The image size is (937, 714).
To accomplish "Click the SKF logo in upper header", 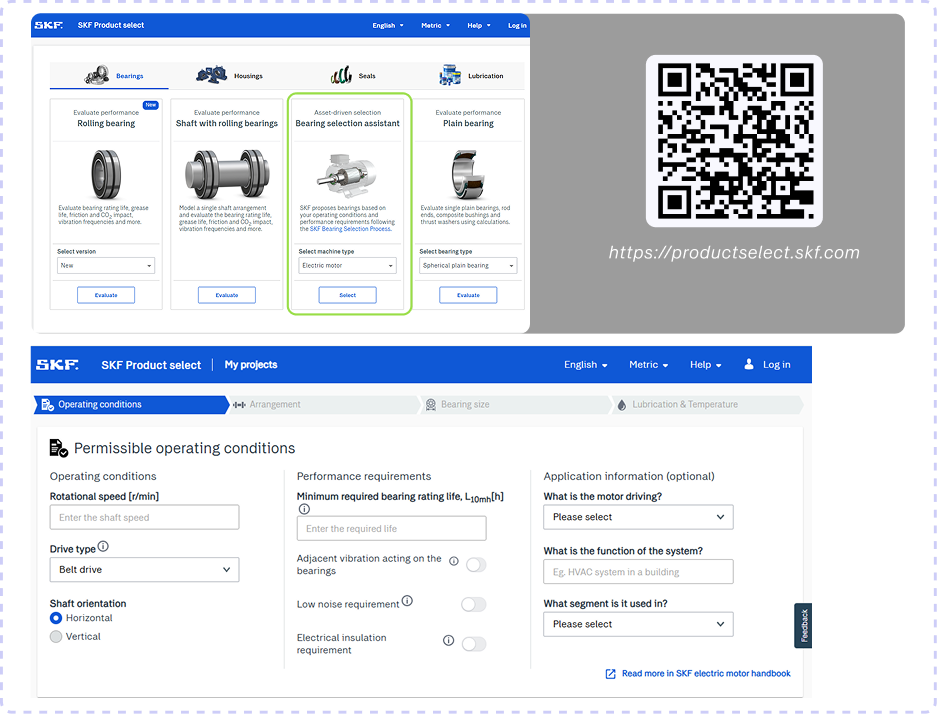I will click(x=48, y=25).
